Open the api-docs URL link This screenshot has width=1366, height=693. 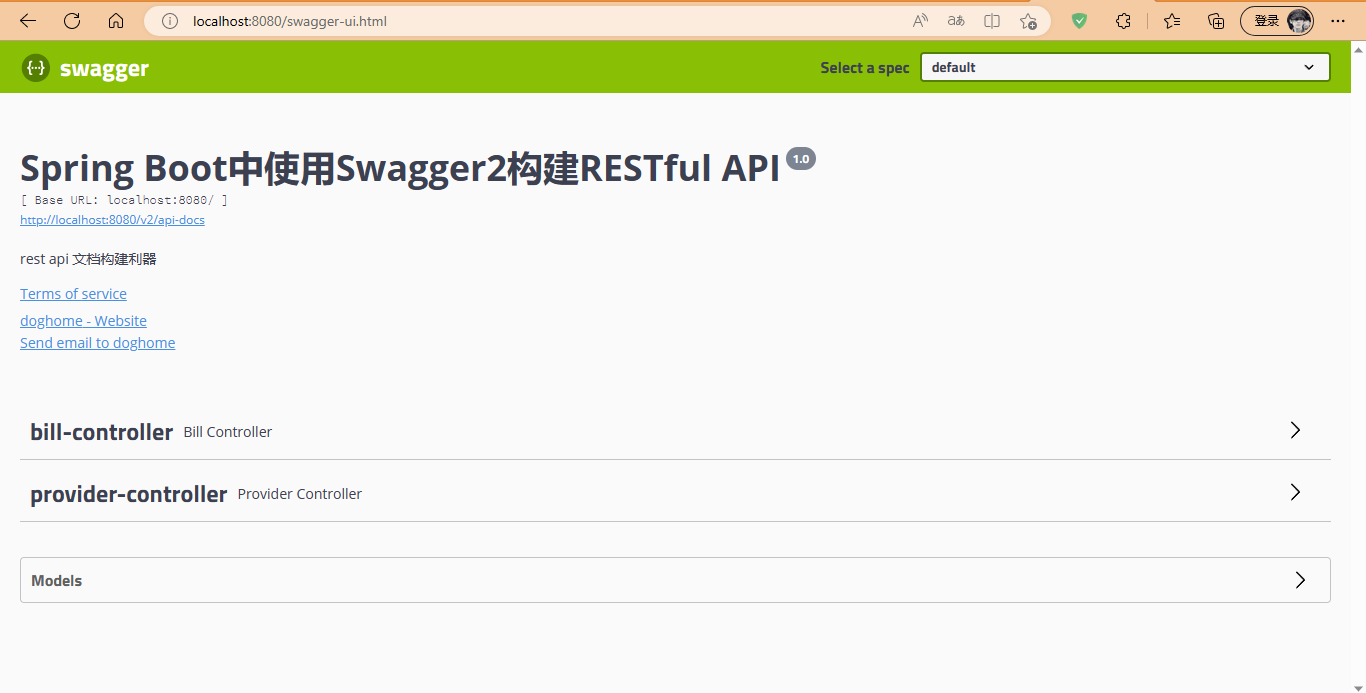point(112,219)
